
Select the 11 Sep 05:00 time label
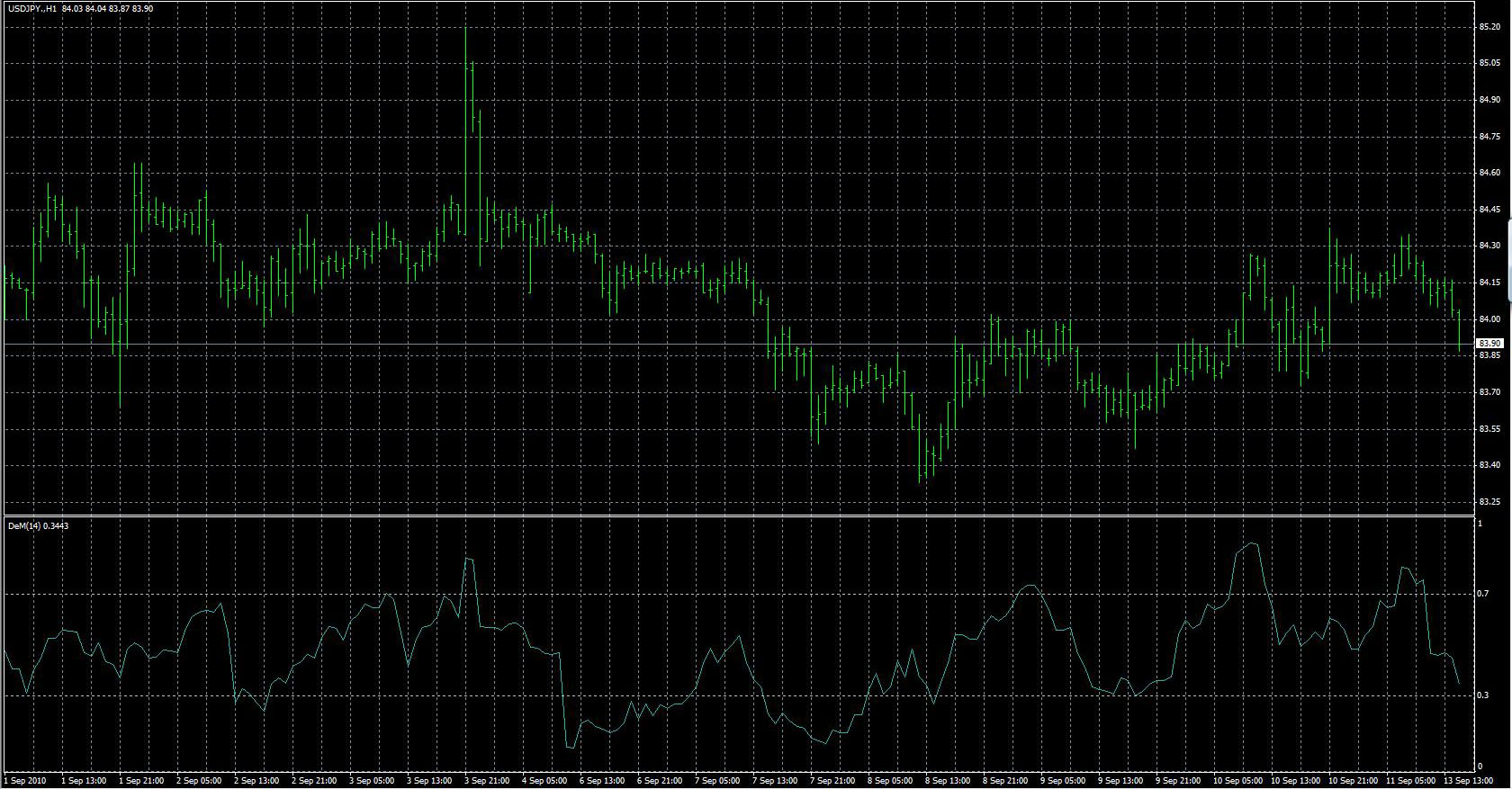[x=1410, y=780]
